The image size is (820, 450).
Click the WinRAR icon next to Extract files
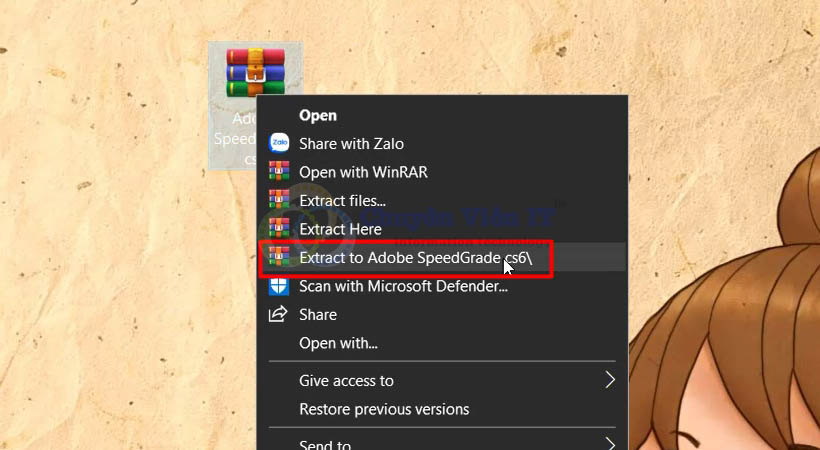pyautogui.click(x=279, y=200)
